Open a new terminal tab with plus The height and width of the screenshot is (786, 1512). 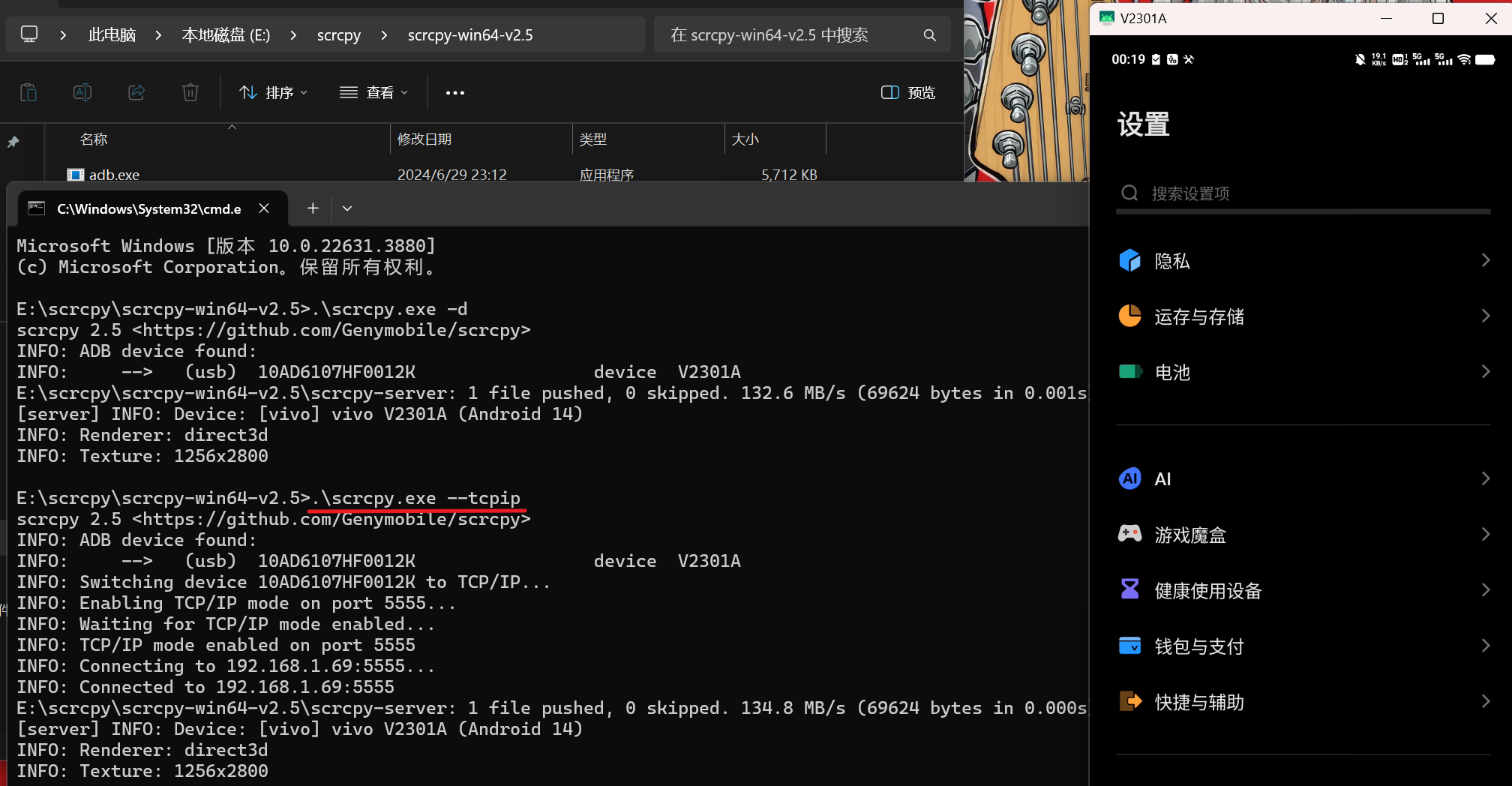[x=313, y=208]
